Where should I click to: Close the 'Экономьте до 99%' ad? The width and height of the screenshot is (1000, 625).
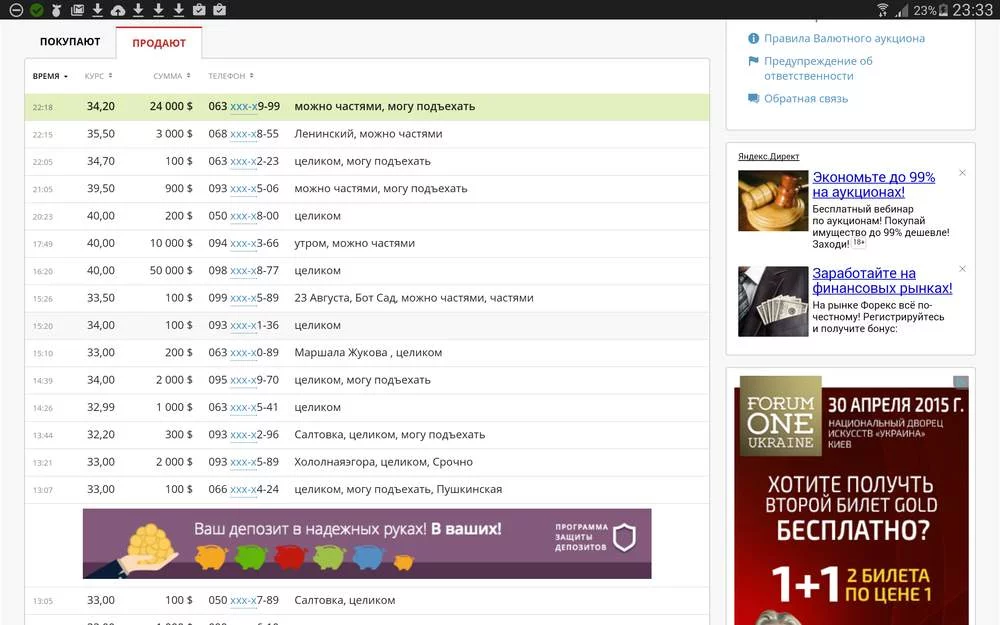coord(962,173)
